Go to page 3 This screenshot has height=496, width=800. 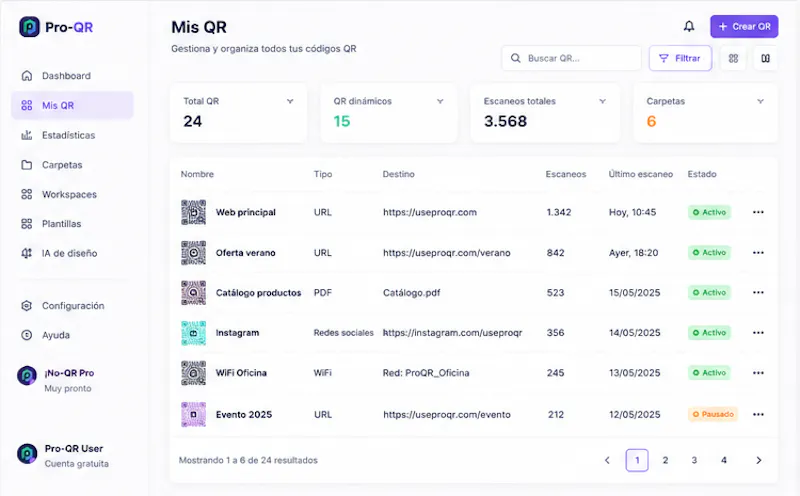tap(694, 460)
